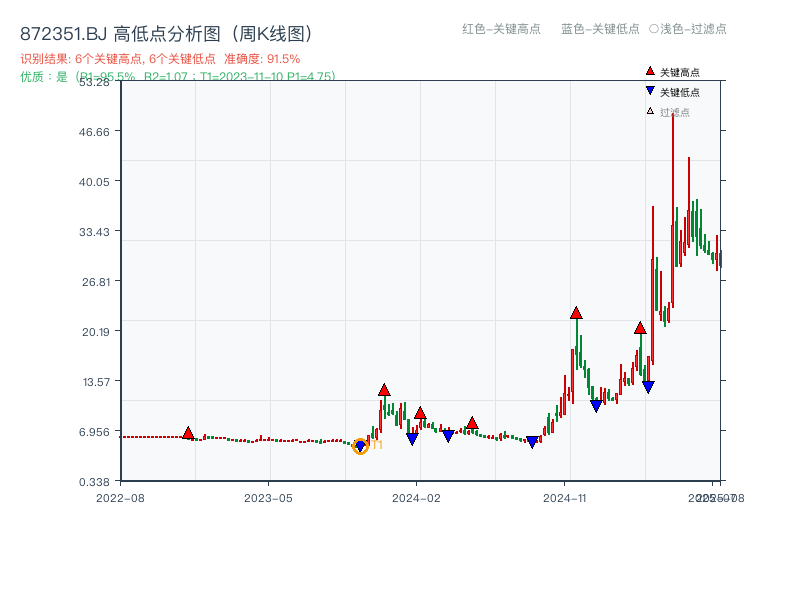Image resolution: width=800 pixels, height=600 pixels.
Task: Click the blue down-triangle marker near 2024-02
Action: tap(413, 438)
